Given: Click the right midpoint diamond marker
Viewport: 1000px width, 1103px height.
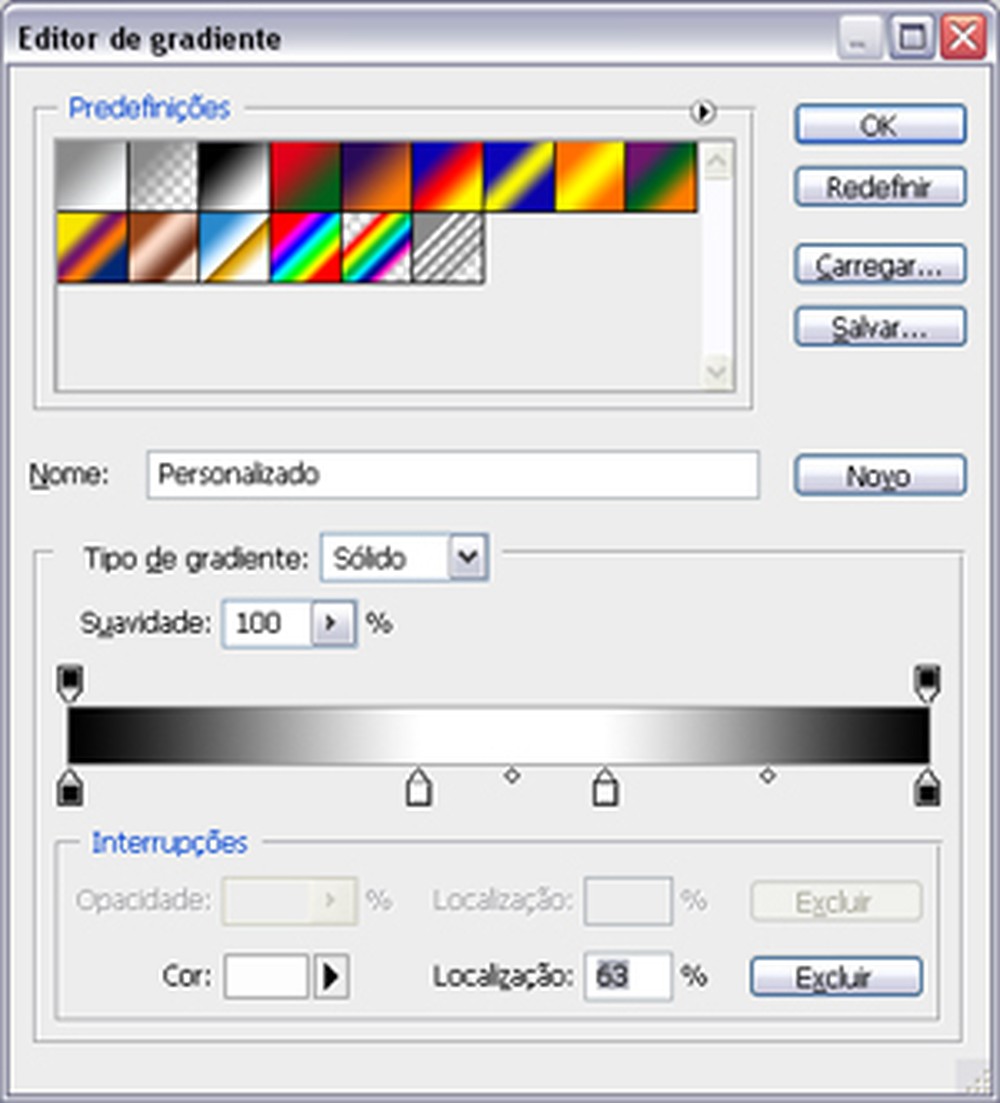Looking at the screenshot, I should (x=767, y=775).
